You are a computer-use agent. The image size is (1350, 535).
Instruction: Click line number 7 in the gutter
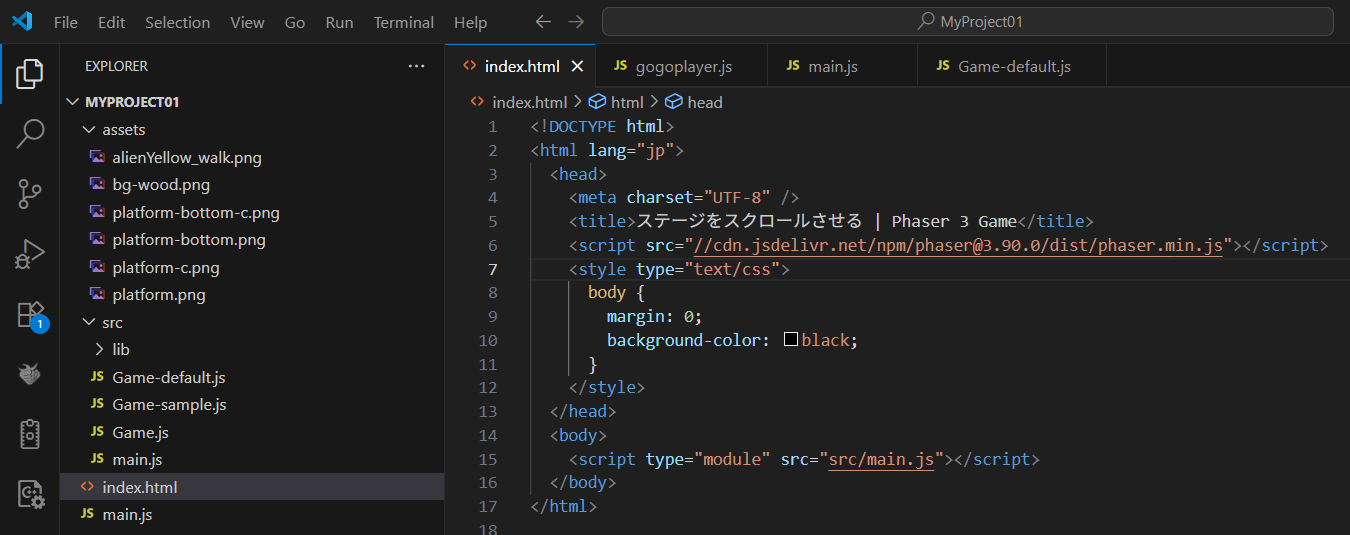point(492,269)
